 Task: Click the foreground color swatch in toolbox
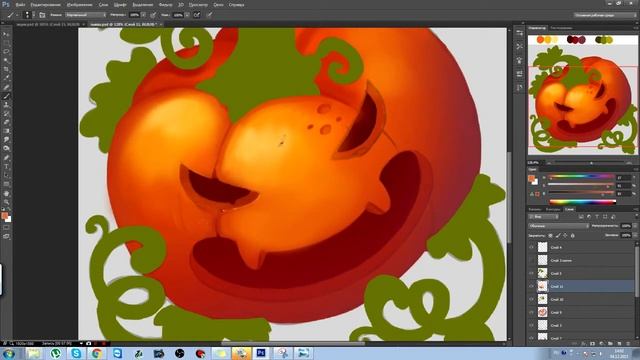point(4,216)
